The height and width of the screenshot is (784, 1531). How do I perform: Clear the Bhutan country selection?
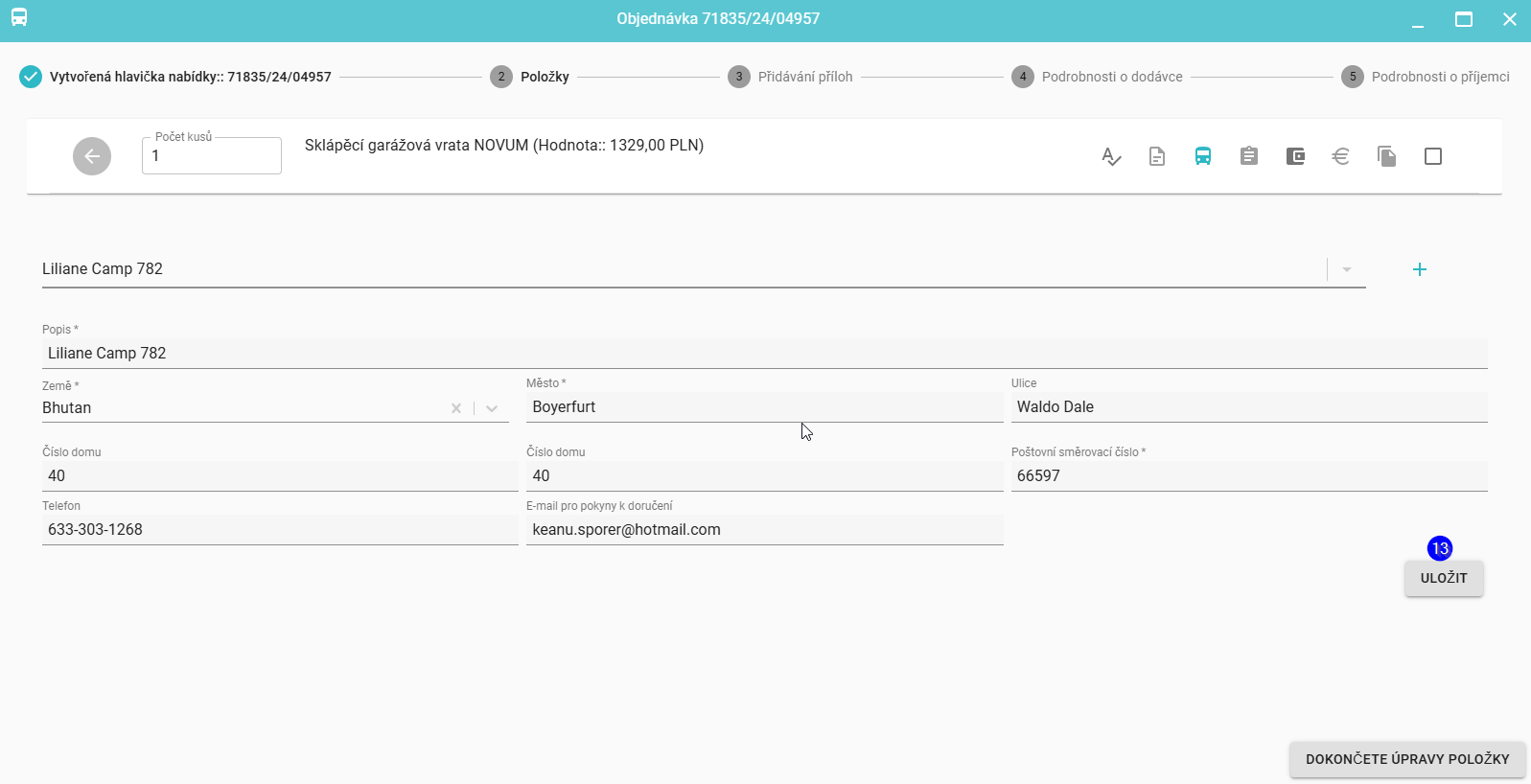pyautogui.click(x=456, y=408)
